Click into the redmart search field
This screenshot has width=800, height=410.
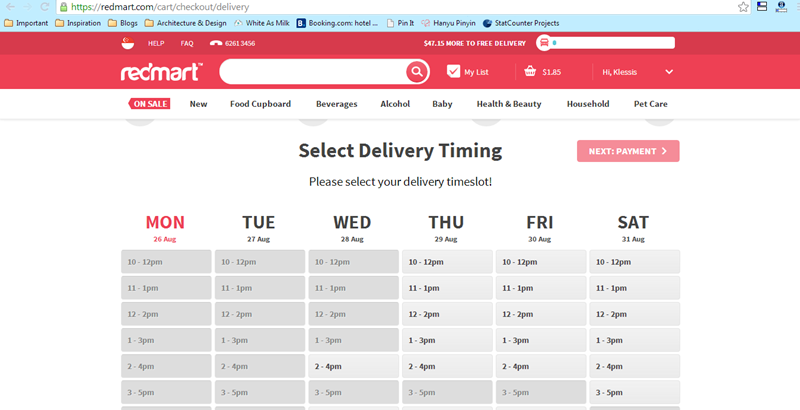[x=314, y=71]
